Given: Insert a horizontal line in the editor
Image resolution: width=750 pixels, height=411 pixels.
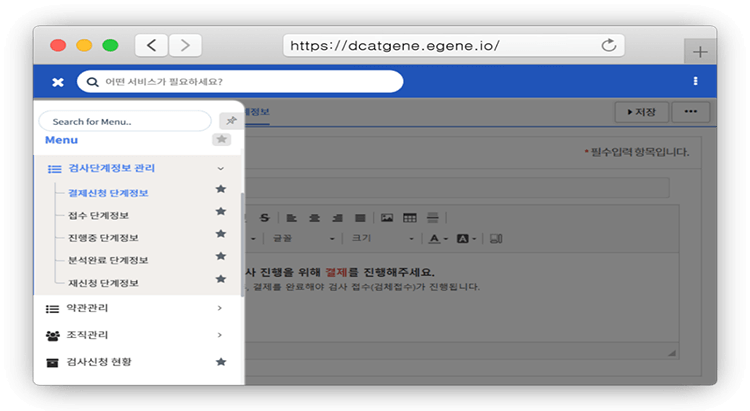Looking at the screenshot, I should click(432, 217).
